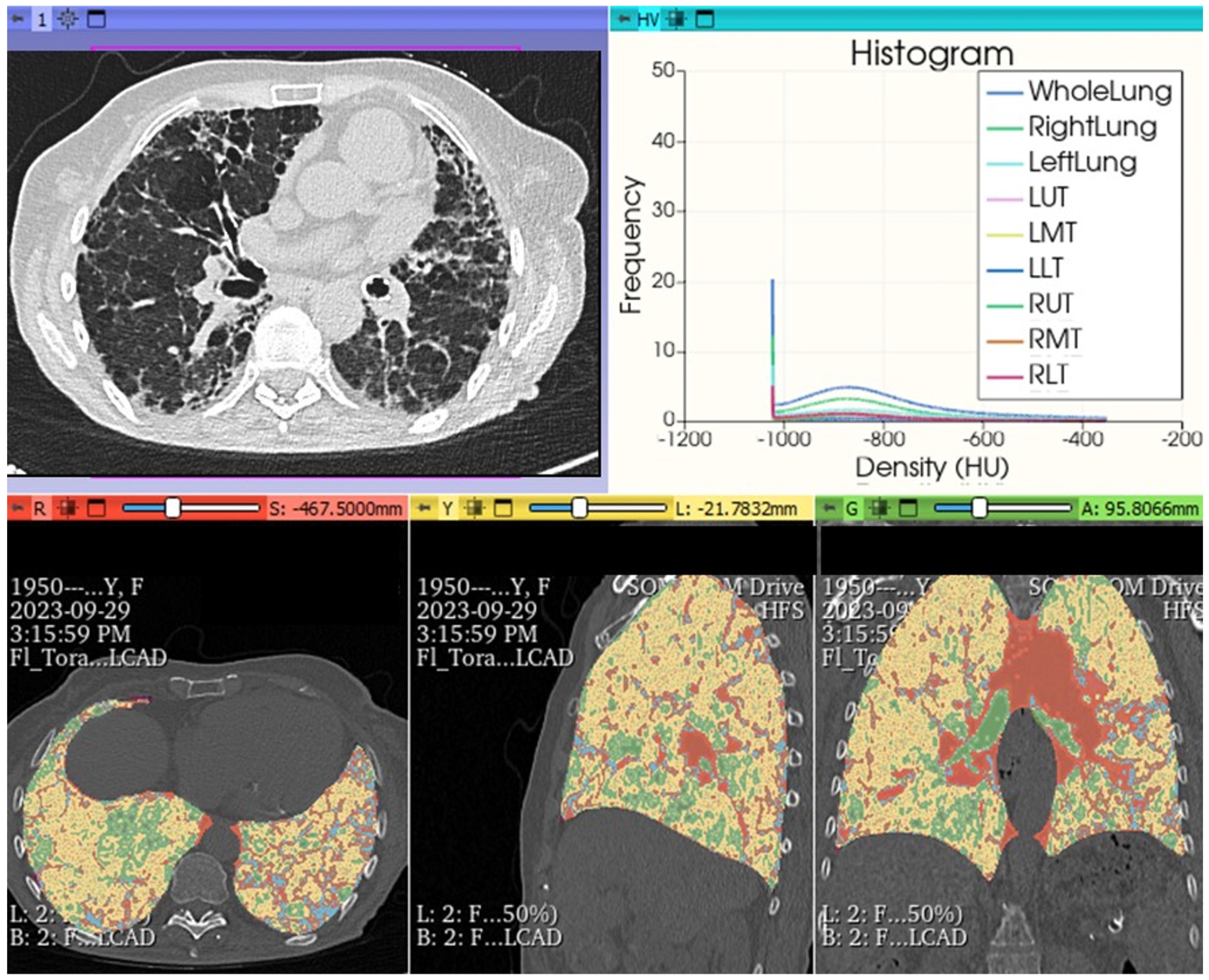Click the green slice offset slider handle
The width and height of the screenshot is (1209, 980).
coord(980,508)
